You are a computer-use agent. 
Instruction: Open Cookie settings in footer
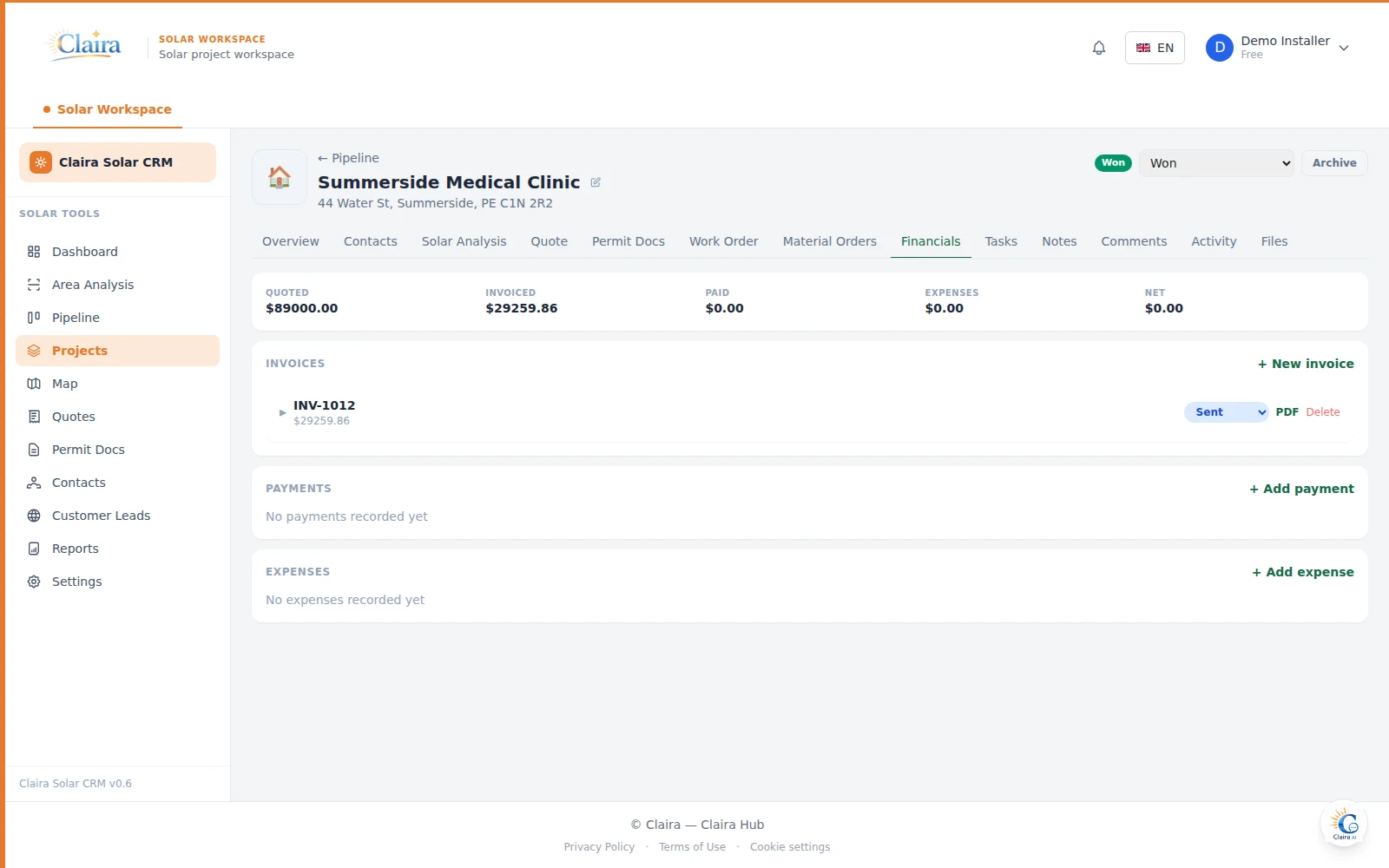tap(790, 847)
